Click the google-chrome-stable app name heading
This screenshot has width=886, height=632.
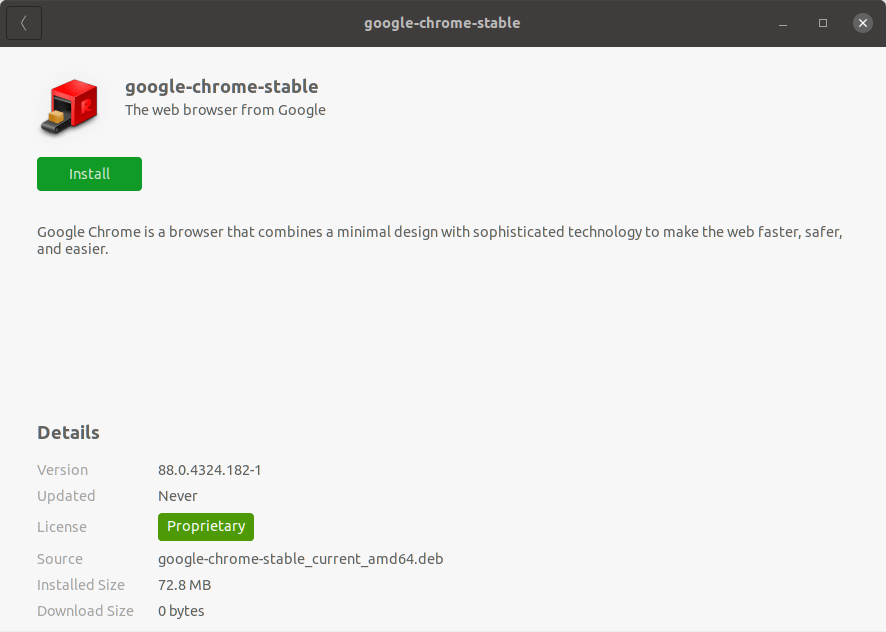pyautogui.click(x=222, y=87)
